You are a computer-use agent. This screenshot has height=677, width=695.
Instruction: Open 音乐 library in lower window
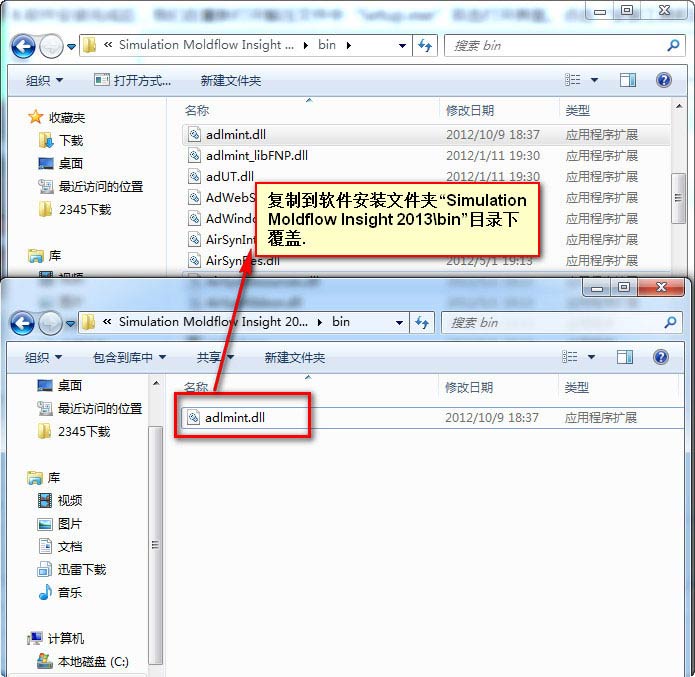pyautogui.click(x=60, y=593)
